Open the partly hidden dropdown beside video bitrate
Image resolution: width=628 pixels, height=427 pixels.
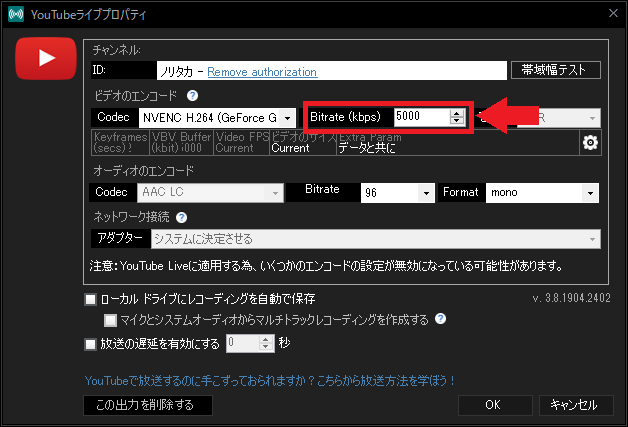559,118
